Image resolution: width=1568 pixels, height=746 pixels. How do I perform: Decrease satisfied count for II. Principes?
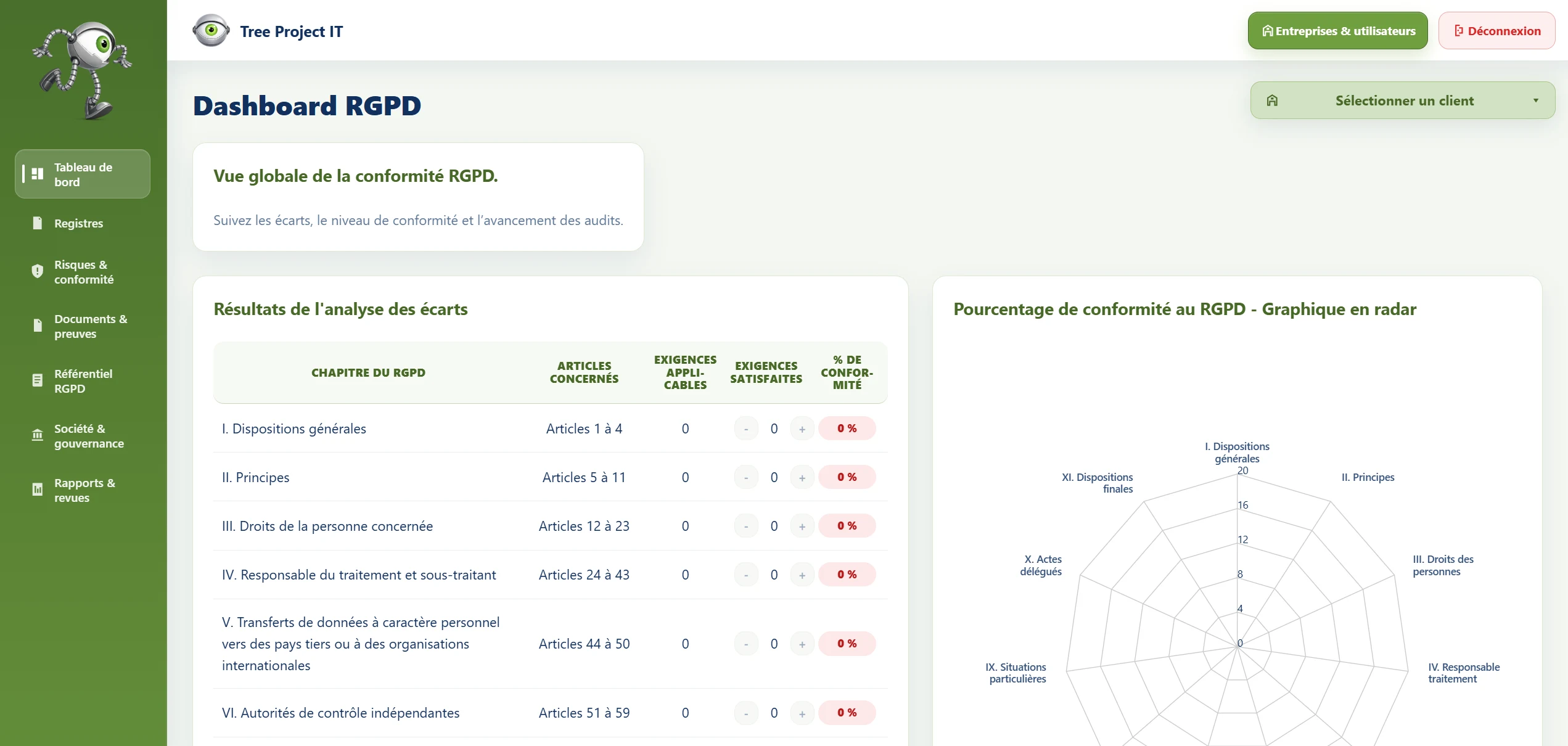(746, 477)
